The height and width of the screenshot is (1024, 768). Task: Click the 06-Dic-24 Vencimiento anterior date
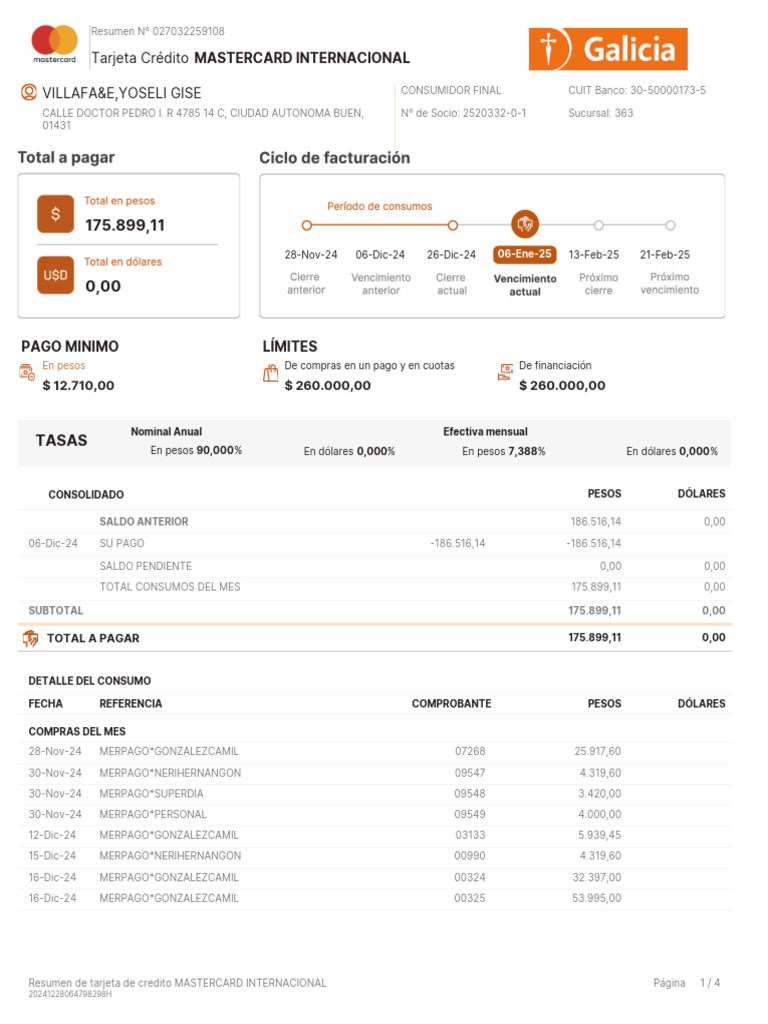coord(380,255)
